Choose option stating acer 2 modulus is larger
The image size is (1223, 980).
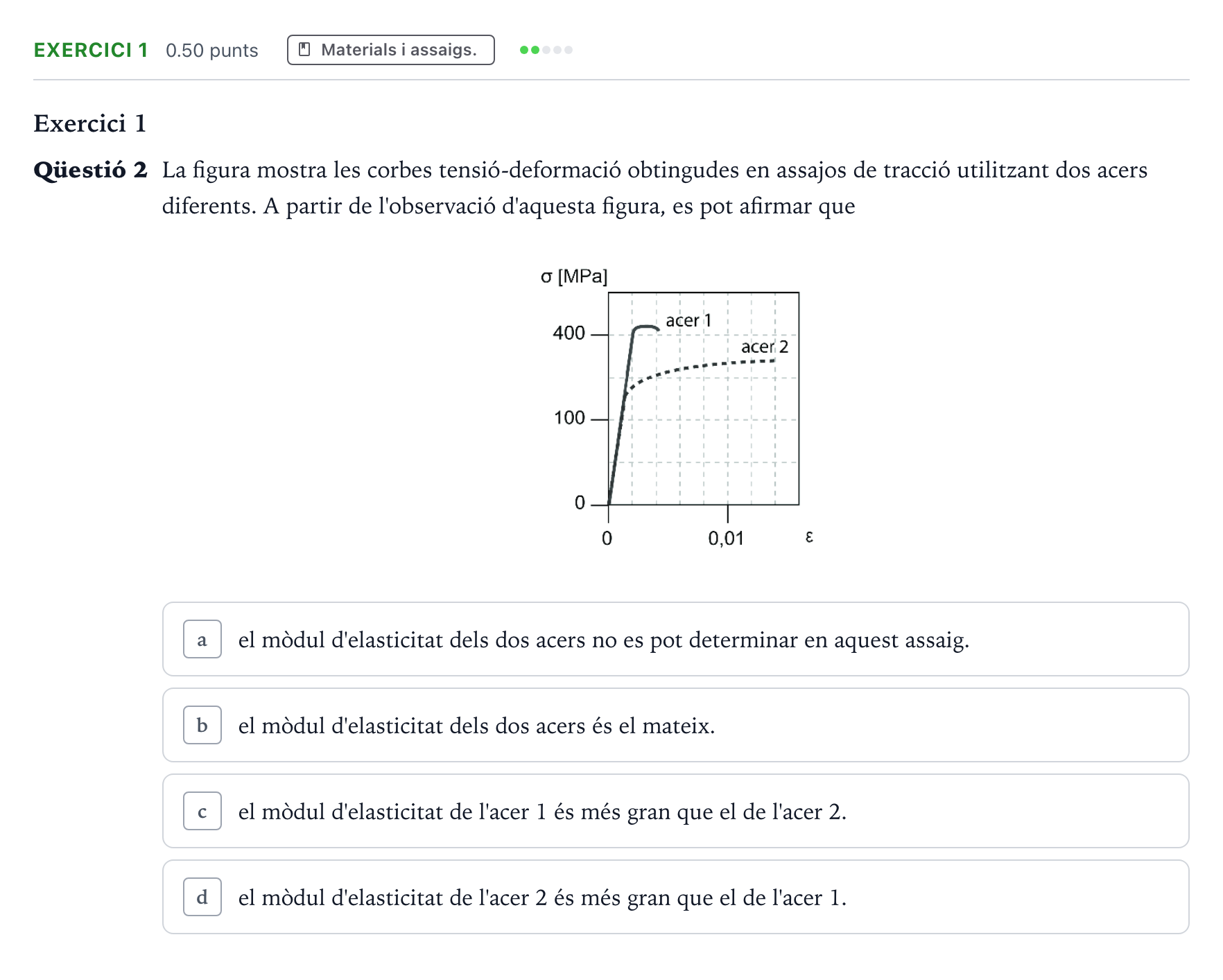point(676,897)
